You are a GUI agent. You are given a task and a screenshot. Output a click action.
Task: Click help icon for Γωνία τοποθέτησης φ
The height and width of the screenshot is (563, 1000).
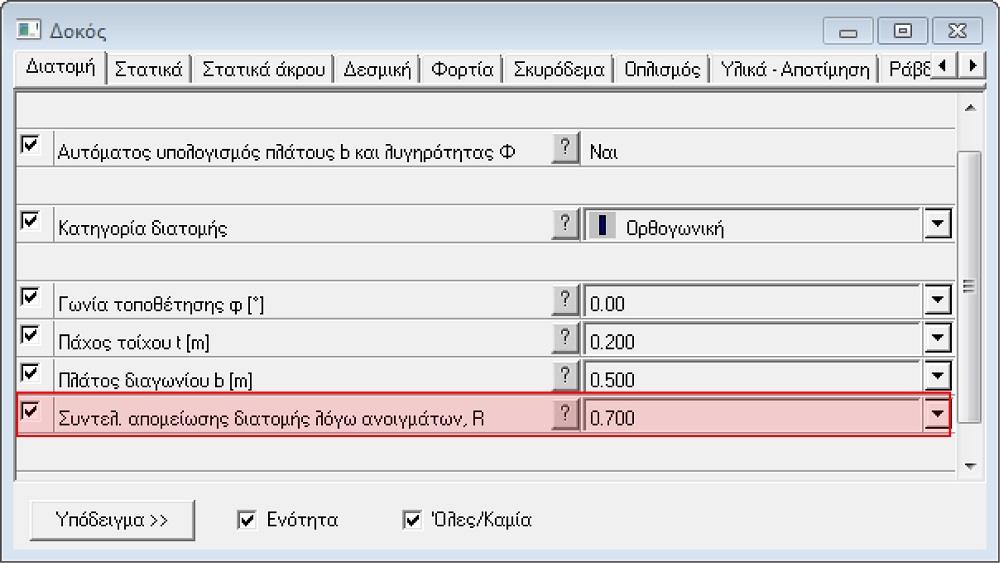(x=565, y=299)
